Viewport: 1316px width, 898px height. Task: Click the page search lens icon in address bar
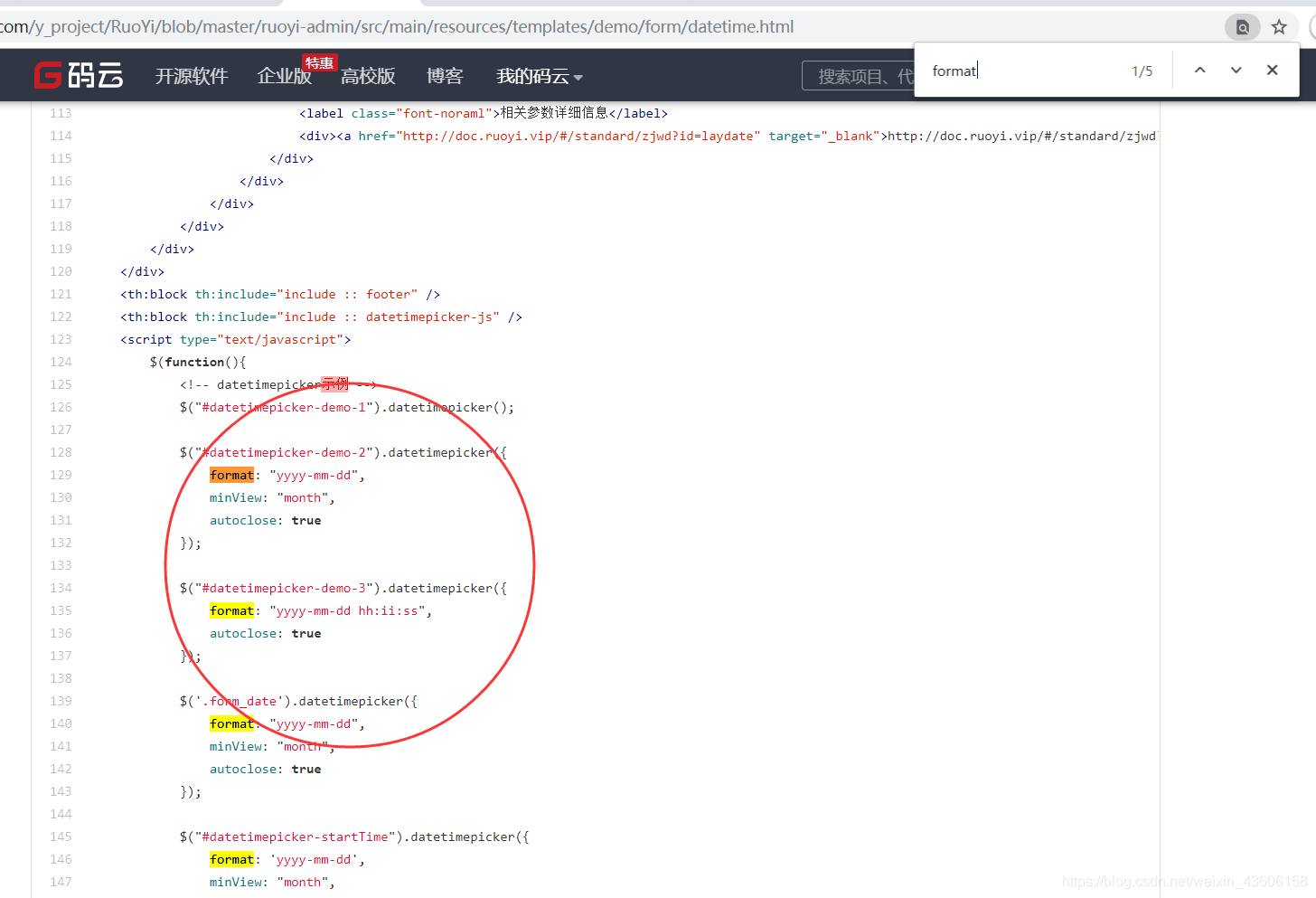(1243, 27)
